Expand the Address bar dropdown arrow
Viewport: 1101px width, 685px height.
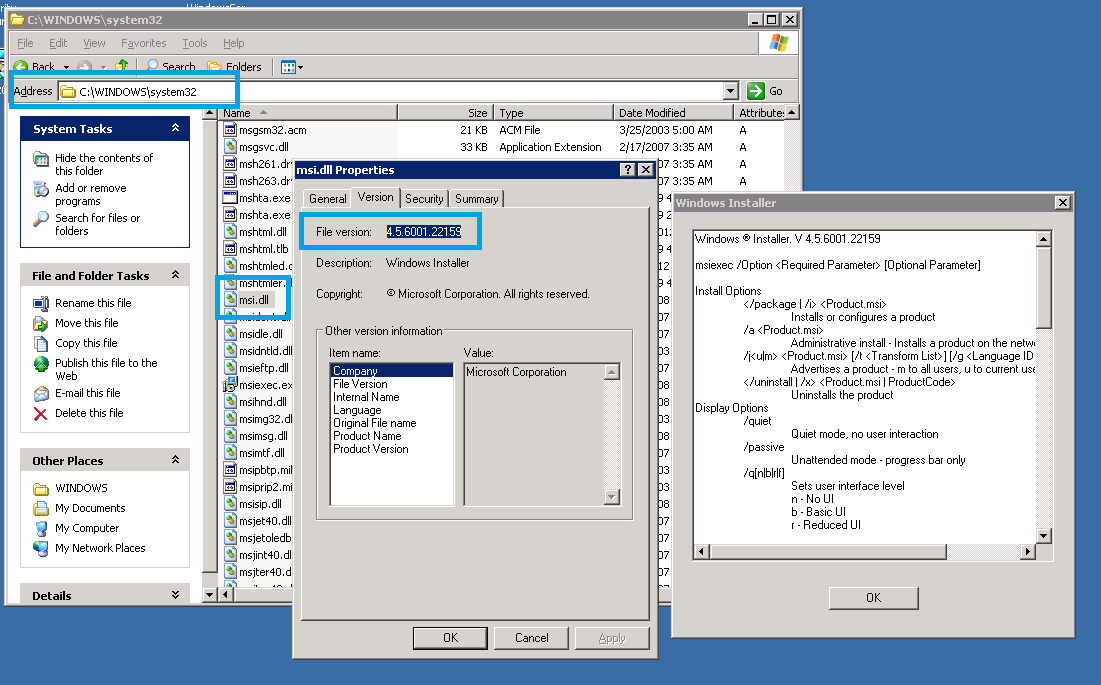pos(730,91)
